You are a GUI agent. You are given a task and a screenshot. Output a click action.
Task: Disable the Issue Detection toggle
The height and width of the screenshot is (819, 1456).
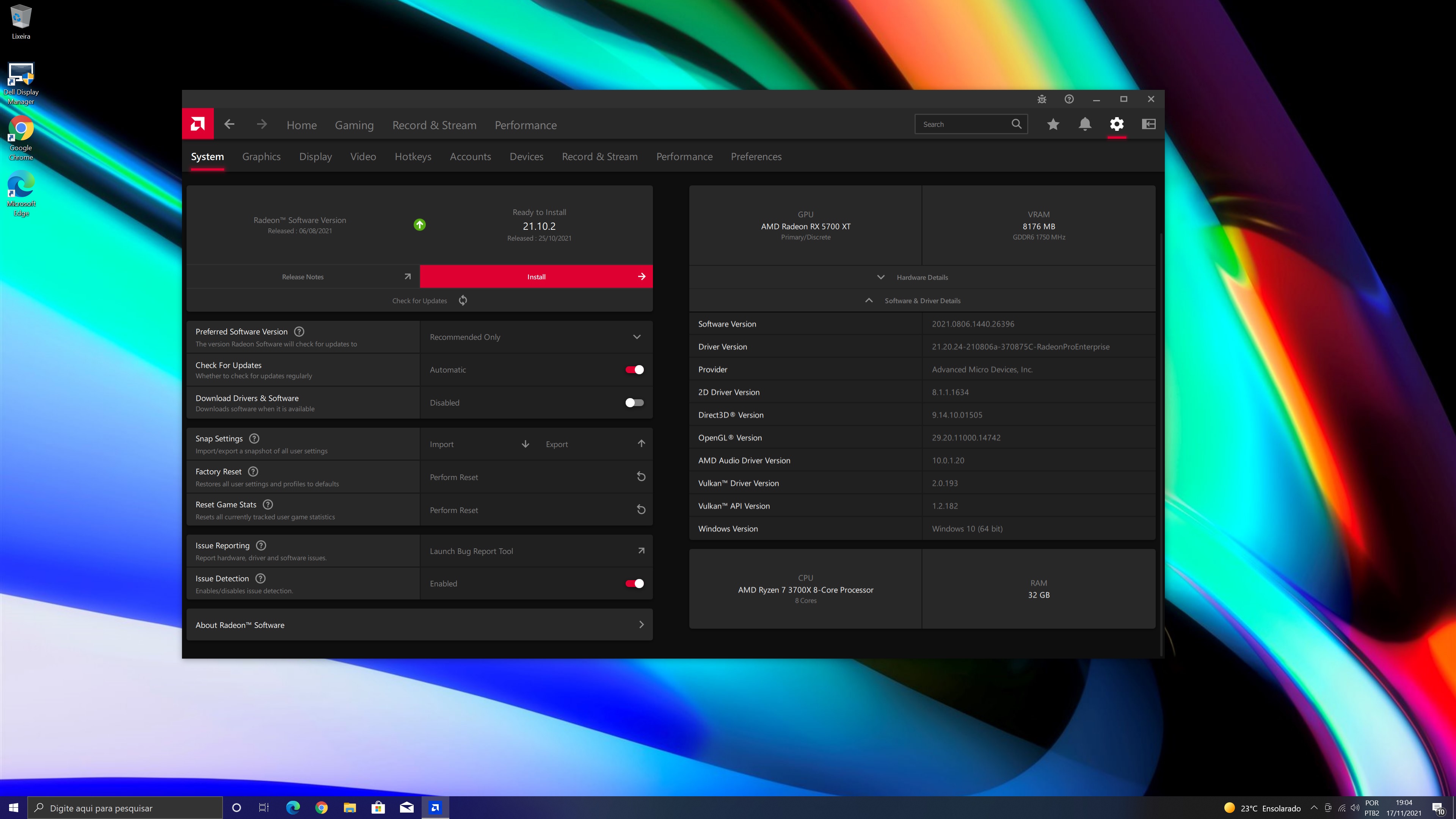[x=634, y=583]
